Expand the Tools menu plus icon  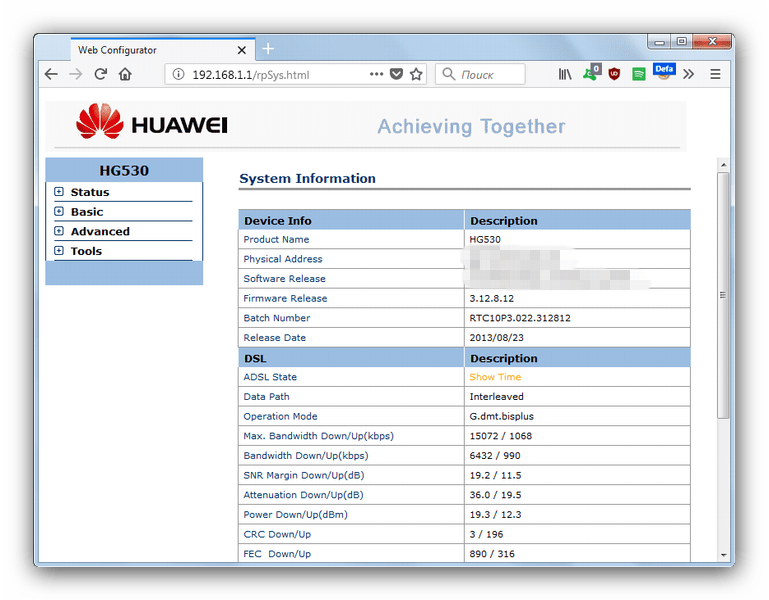[x=59, y=251]
